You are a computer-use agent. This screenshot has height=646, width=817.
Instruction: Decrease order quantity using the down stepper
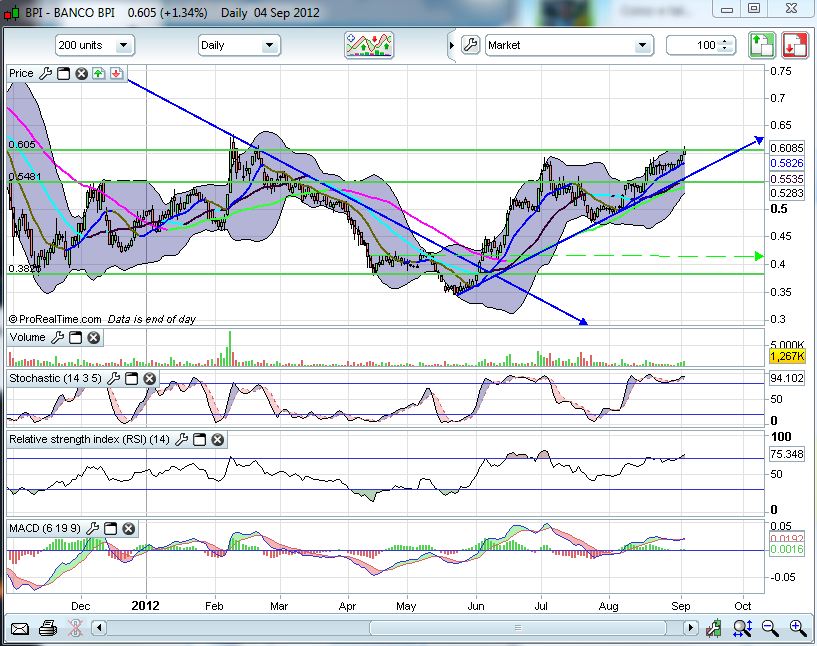coord(725,49)
